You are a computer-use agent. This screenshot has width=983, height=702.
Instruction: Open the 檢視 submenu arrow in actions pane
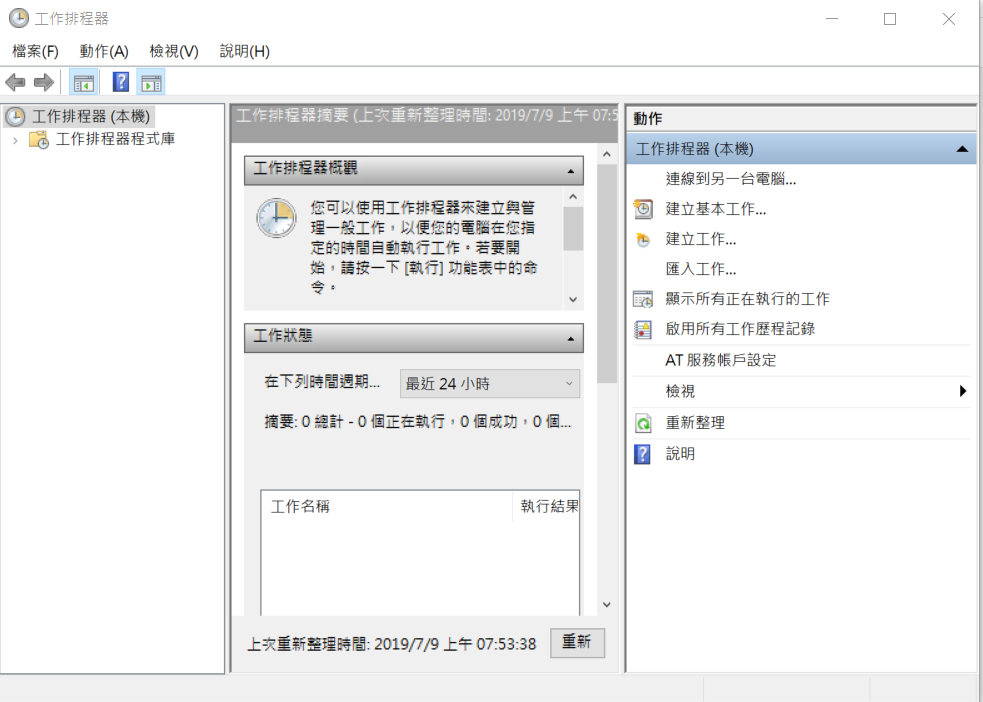click(963, 391)
